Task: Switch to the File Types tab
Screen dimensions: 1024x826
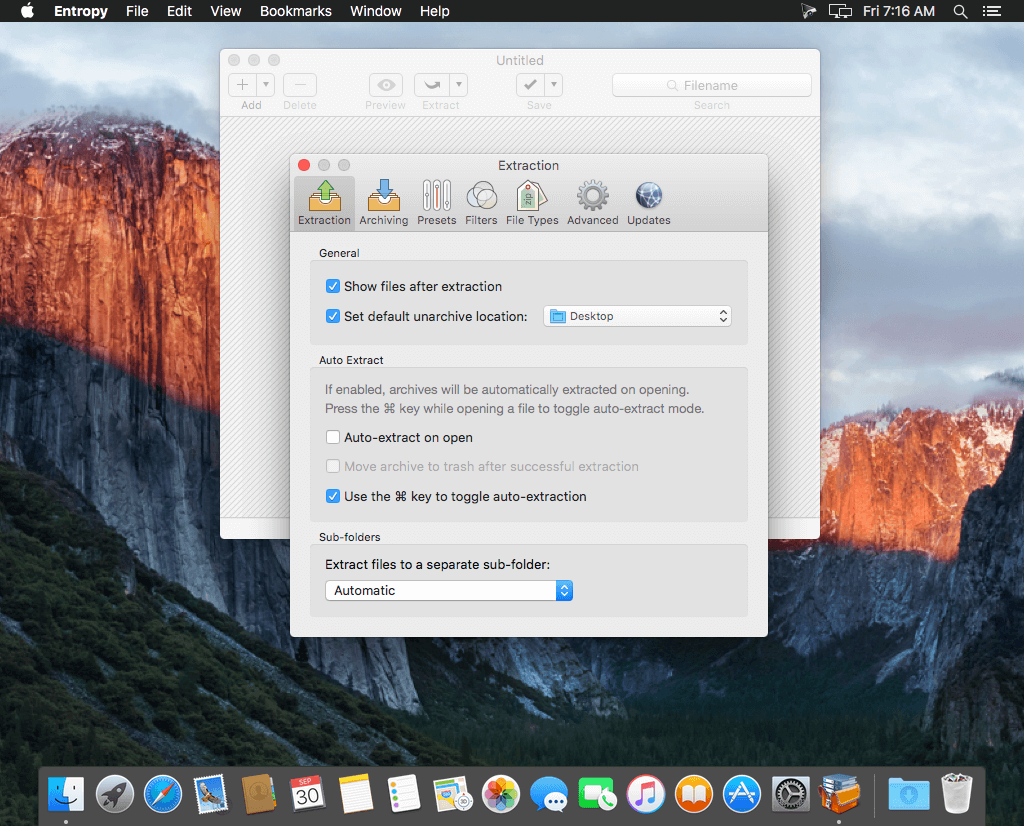Action: 532,203
